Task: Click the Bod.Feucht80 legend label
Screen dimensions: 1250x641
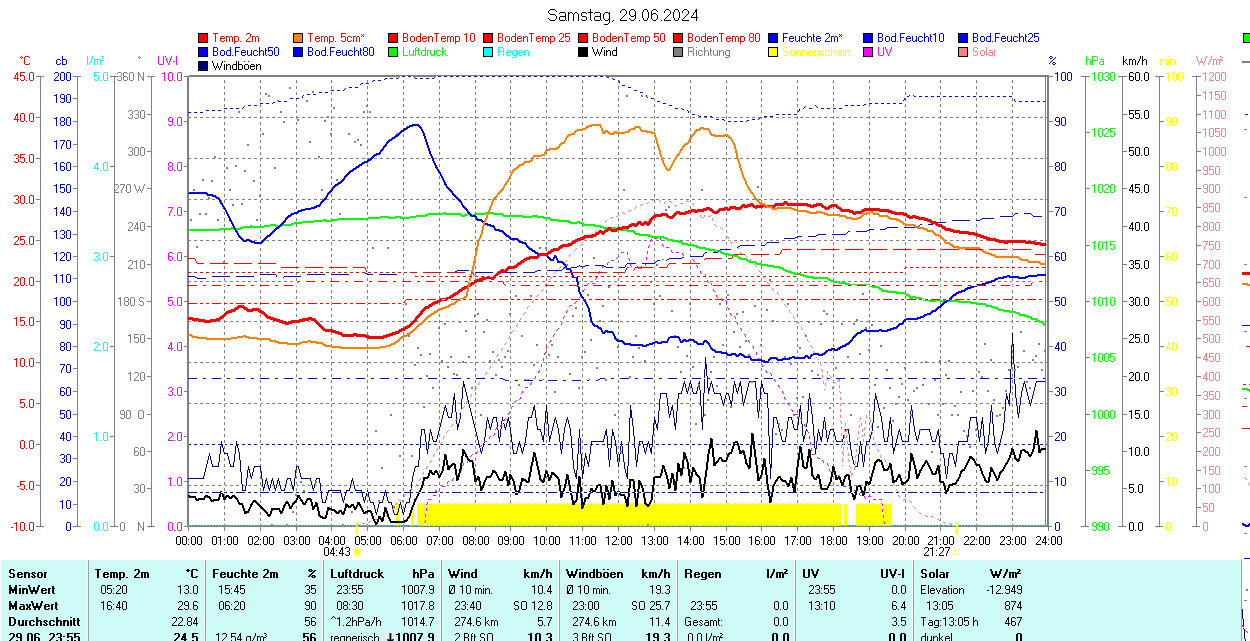Action: [340, 52]
